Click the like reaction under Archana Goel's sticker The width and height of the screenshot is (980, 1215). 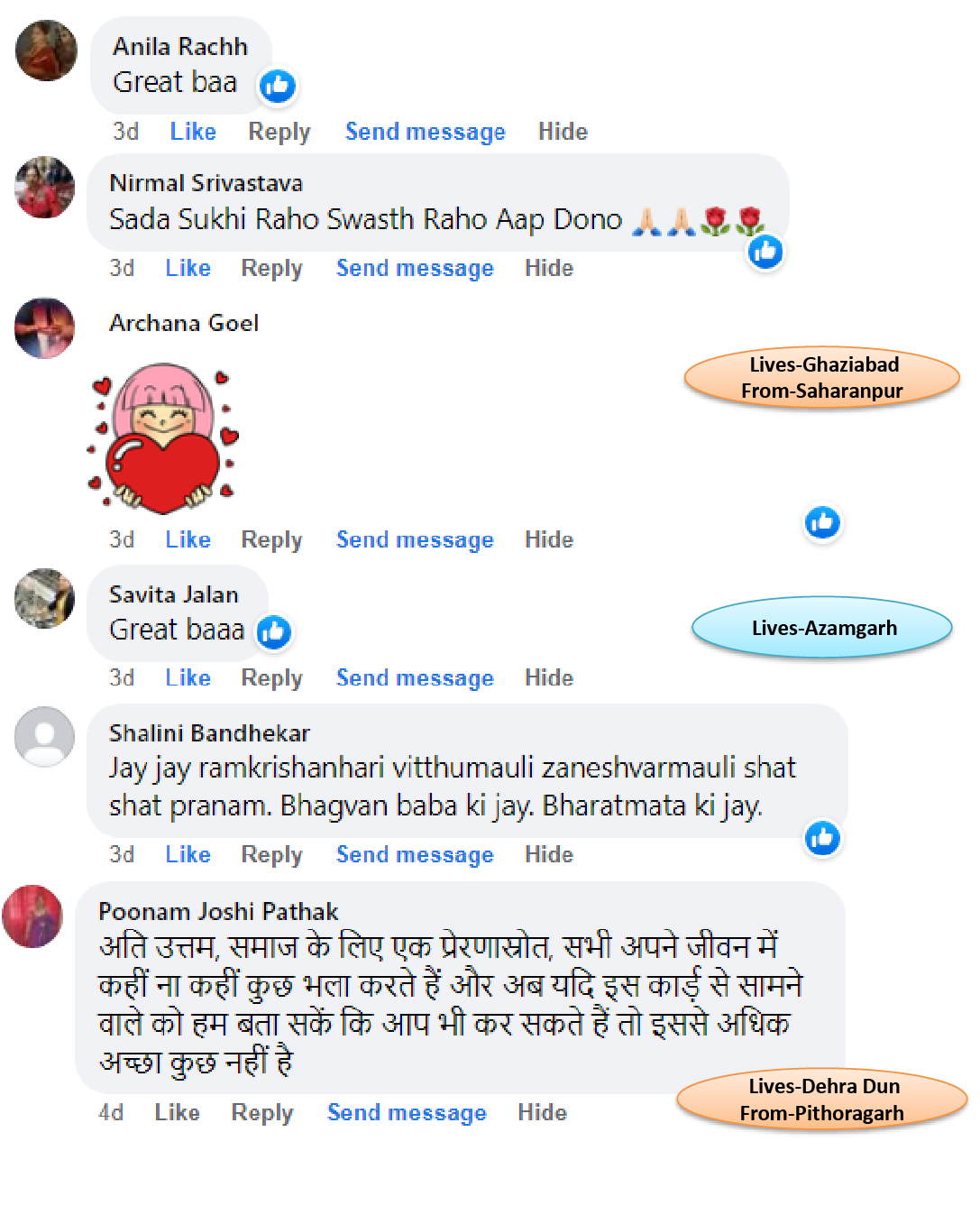822,522
